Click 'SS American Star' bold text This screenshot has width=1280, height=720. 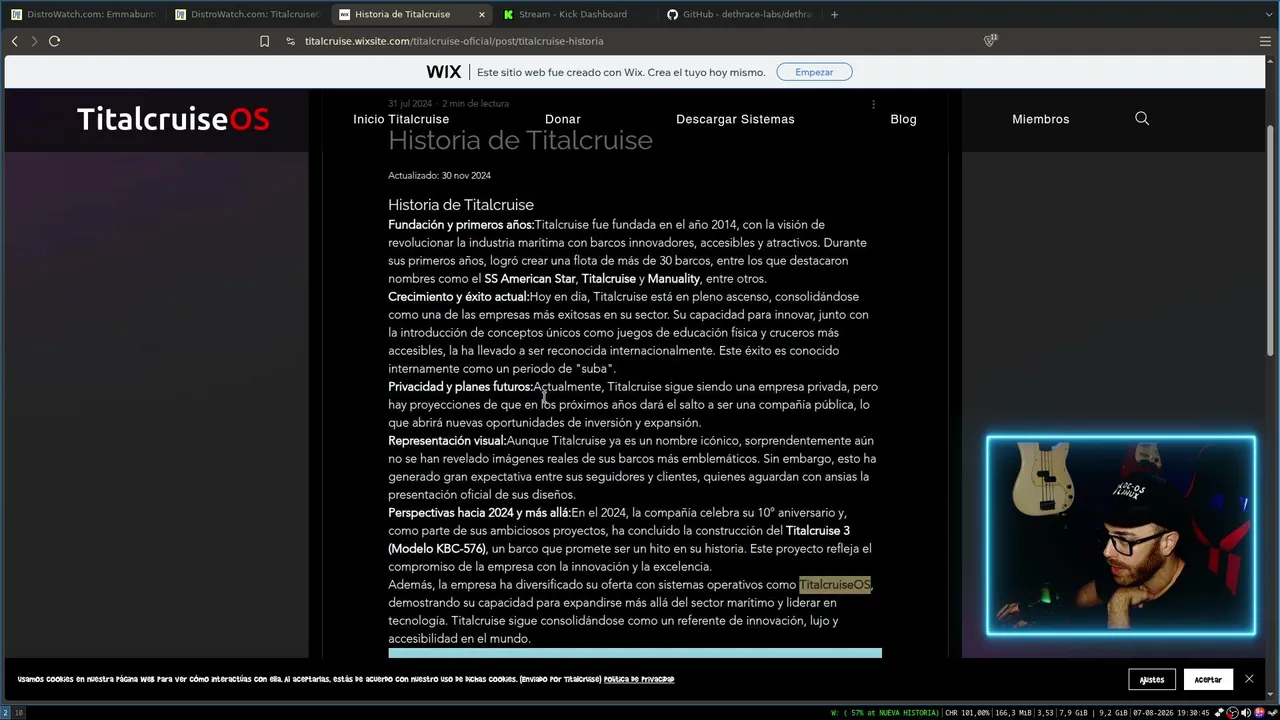click(530, 279)
